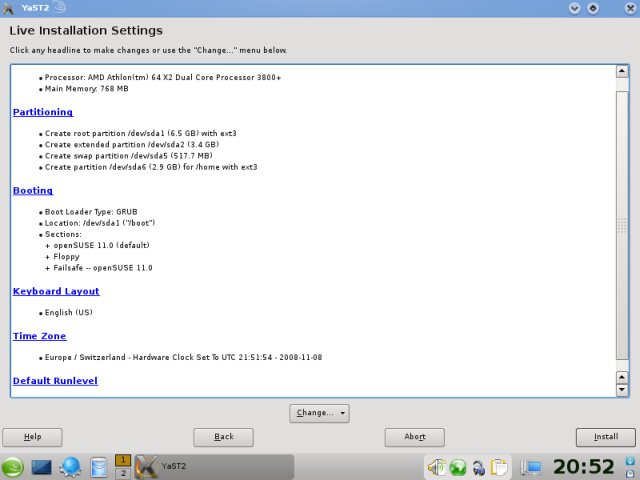
Task: Select text 'Create extended partition /dev/sda2'
Action: [115, 144]
